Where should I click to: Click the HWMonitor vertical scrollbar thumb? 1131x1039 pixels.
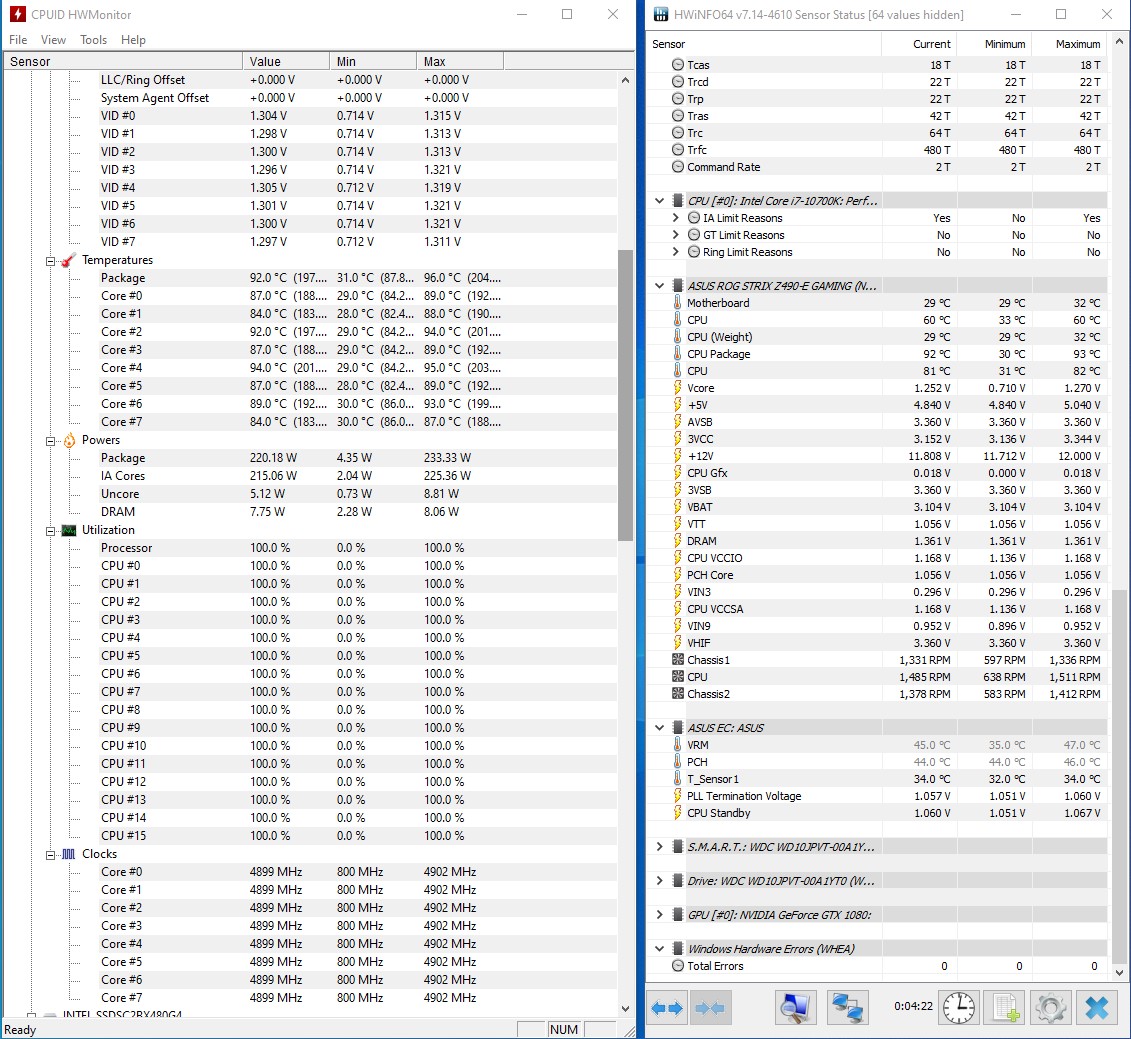[625, 395]
